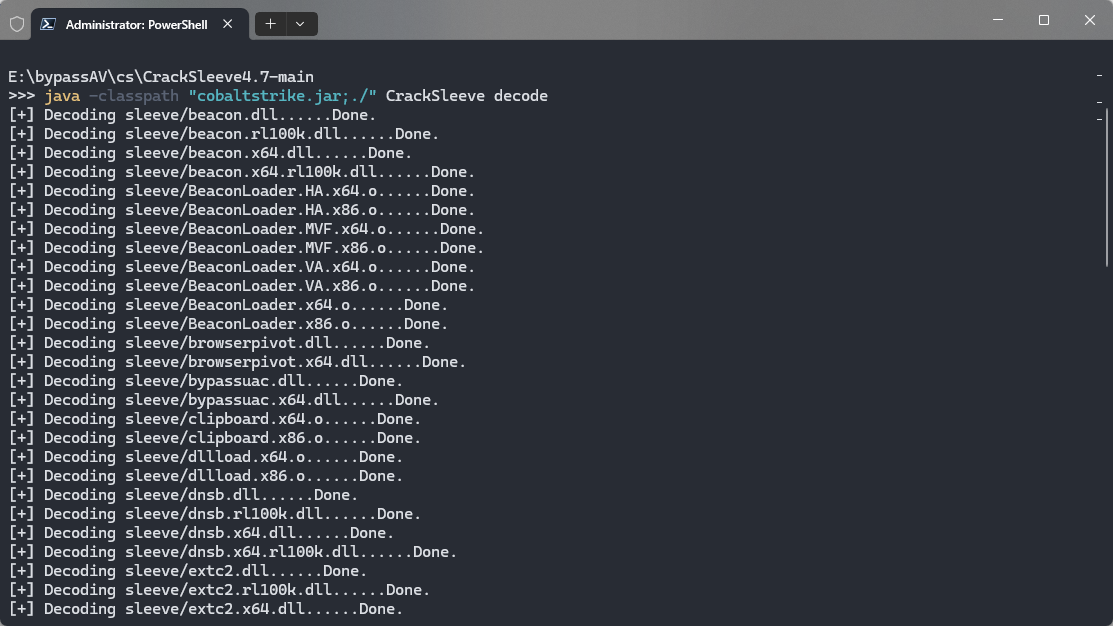The width and height of the screenshot is (1113, 626).
Task: Click the line sleeve/BeaconLoader.HA.x86.o
Action: pos(241,210)
